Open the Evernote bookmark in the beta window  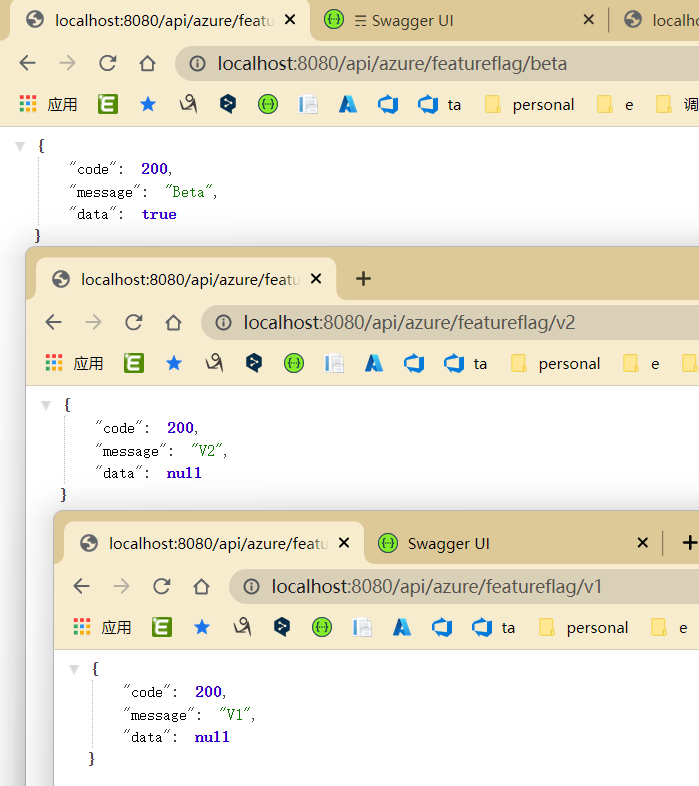click(107, 104)
